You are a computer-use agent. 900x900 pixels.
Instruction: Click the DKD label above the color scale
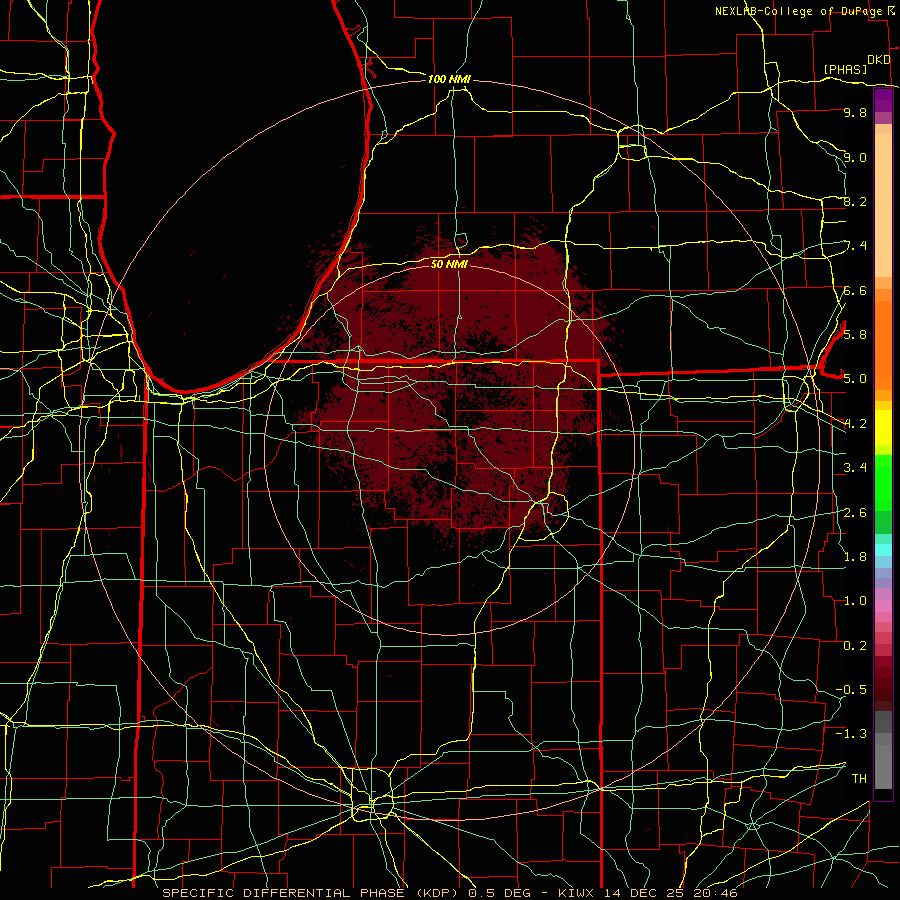coord(878,59)
